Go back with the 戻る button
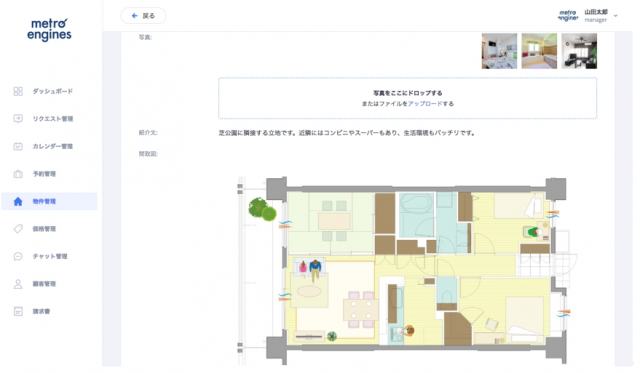640x373 pixels. coord(143,16)
